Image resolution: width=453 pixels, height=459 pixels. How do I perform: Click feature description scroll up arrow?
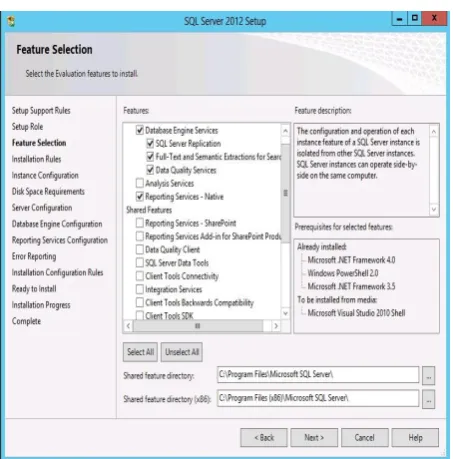point(434,132)
